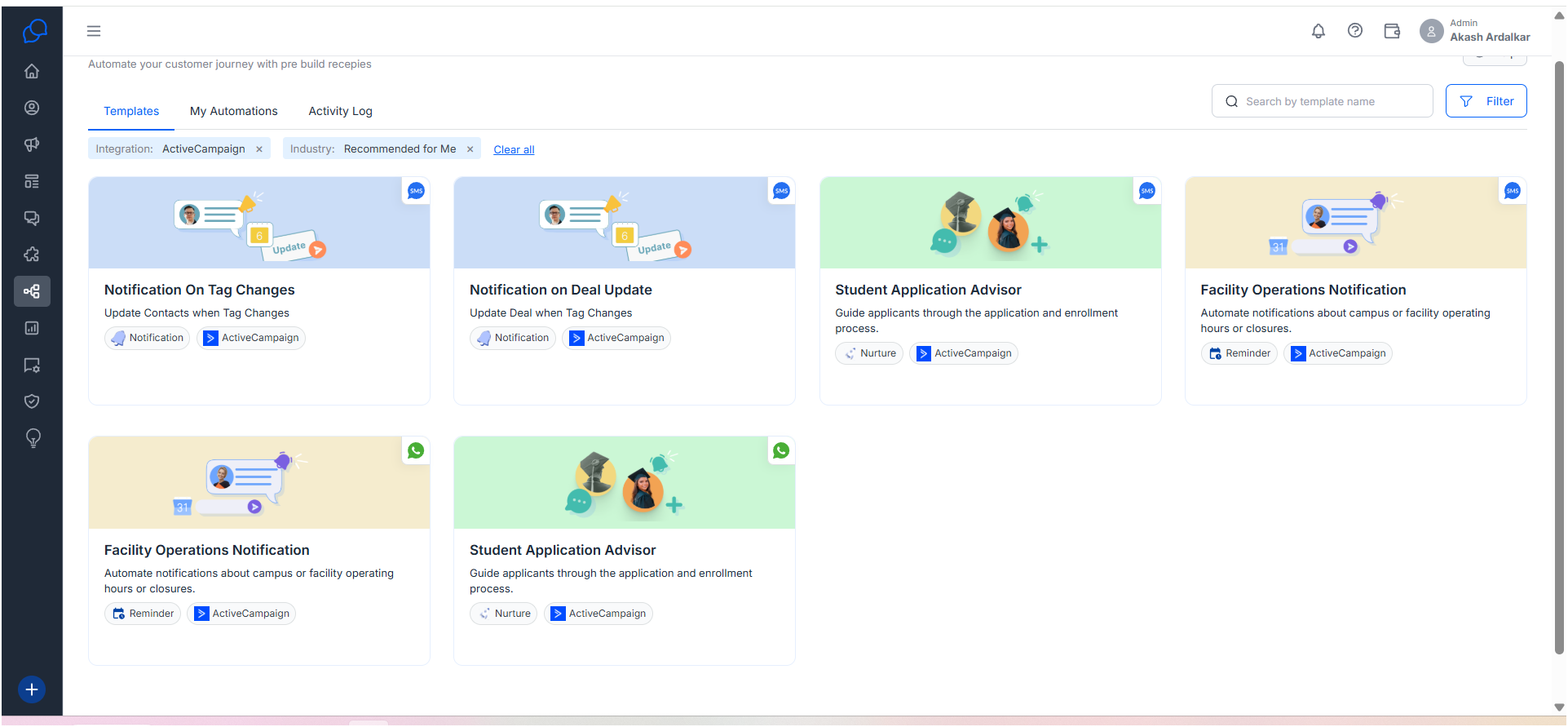Open the megaphone campaigns icon in sidebar
The height and width of the screenshot is (727, 1568).
pyautogui.click(x=32, y=144)
